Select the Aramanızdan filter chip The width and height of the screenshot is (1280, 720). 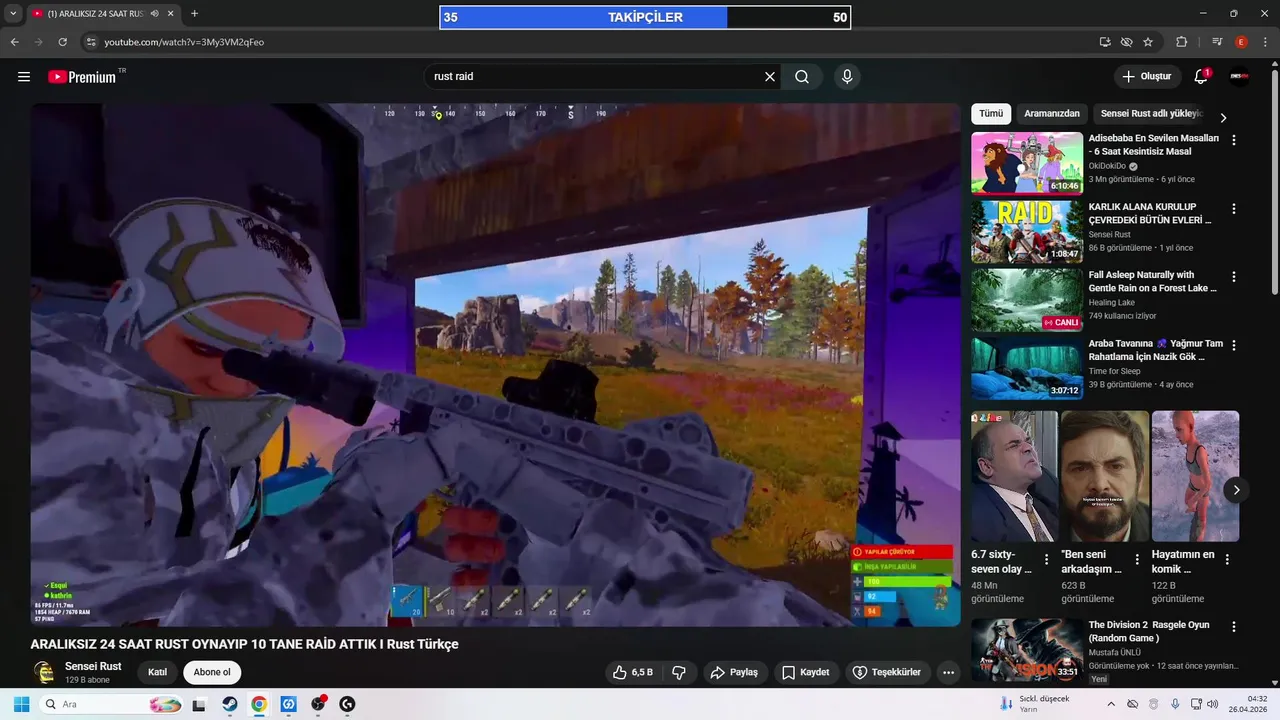pyautogui.click(x=1052, y=114)
